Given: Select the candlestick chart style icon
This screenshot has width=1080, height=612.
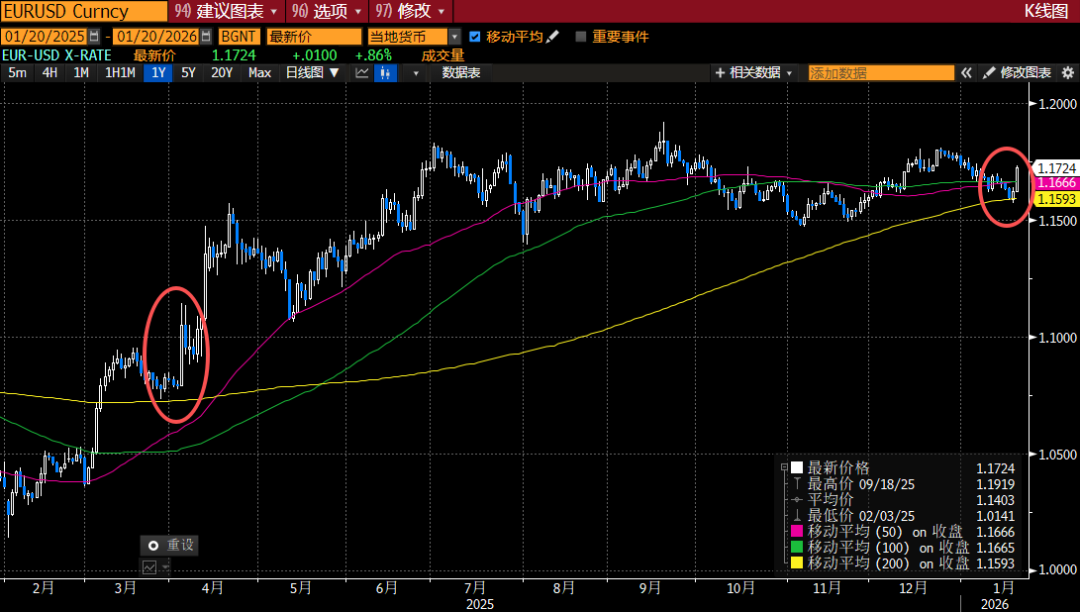Looking at the screenshot, I should (385, 73).
